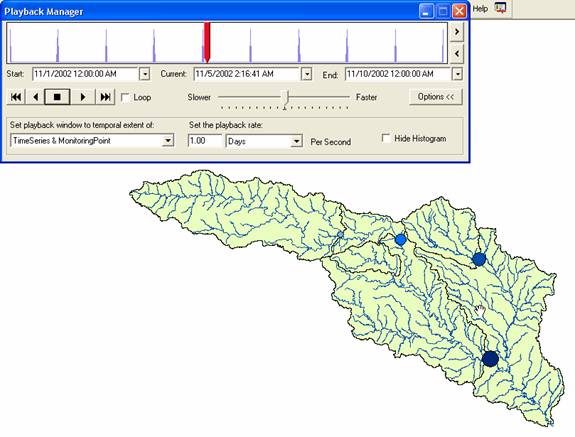Viewport: 575px width, 437px height.
Task: Enable the Loop checkbox
Action: click(x=125, y=98)
